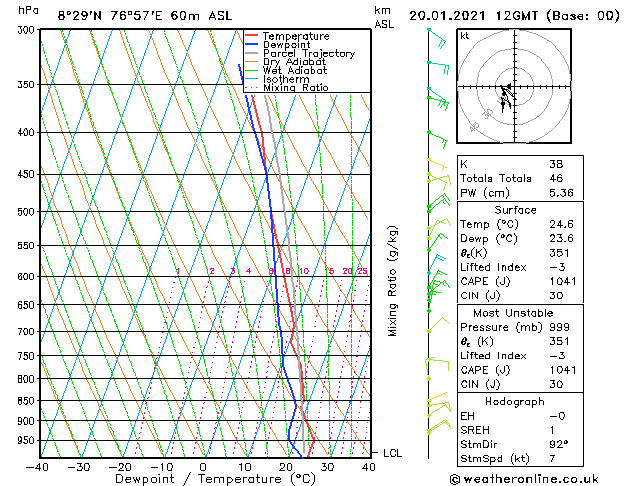
Task: Click the '500' pressure level label
Action: coord(28,211)
